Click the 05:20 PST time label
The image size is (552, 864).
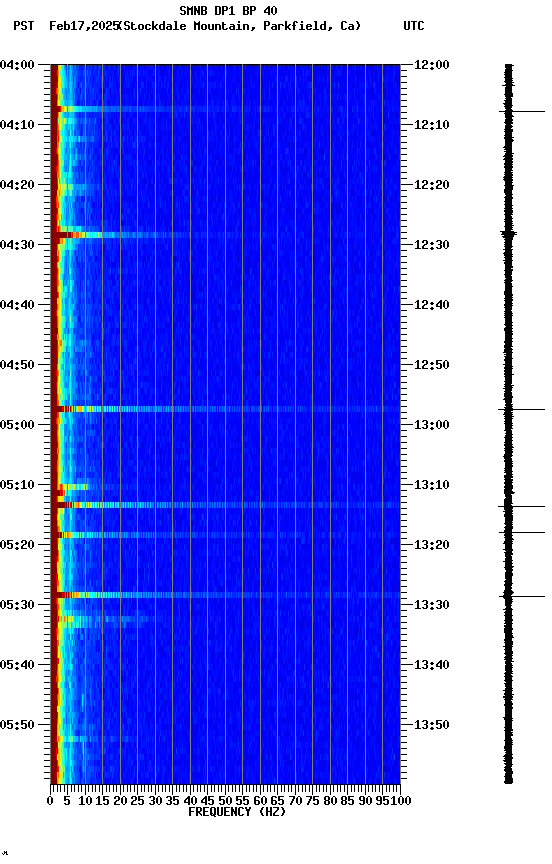pyautogui.click(x=17, y=546)
